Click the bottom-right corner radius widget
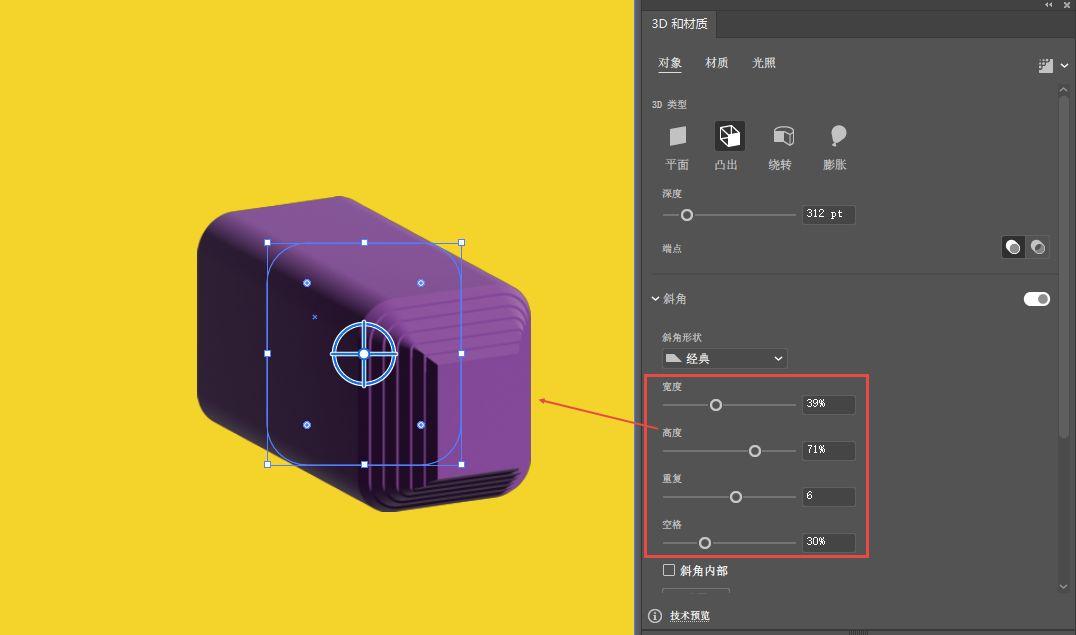The image size is (1076, 635). click(421, 425)
